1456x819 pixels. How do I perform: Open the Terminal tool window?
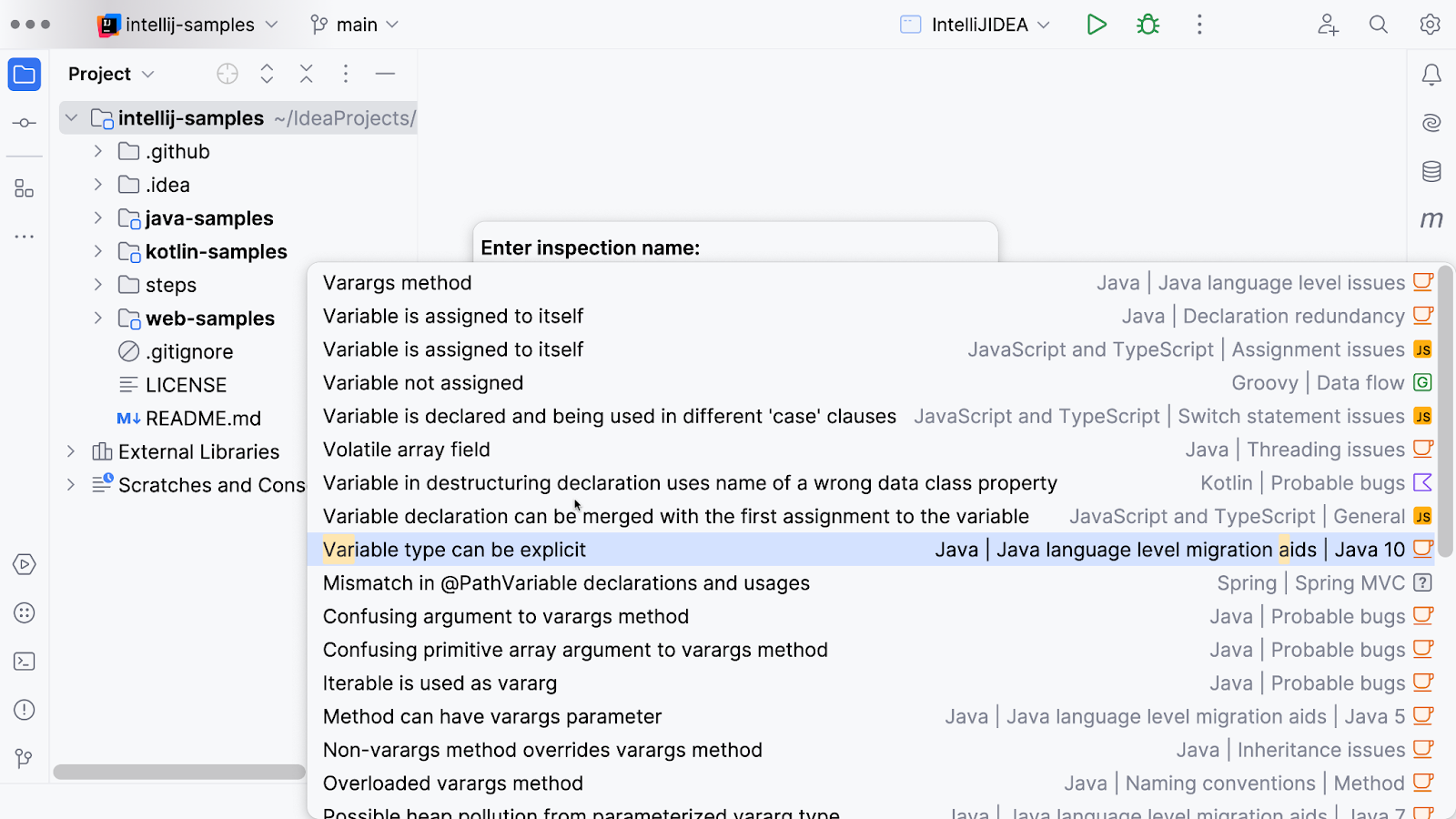pos(25,662)
